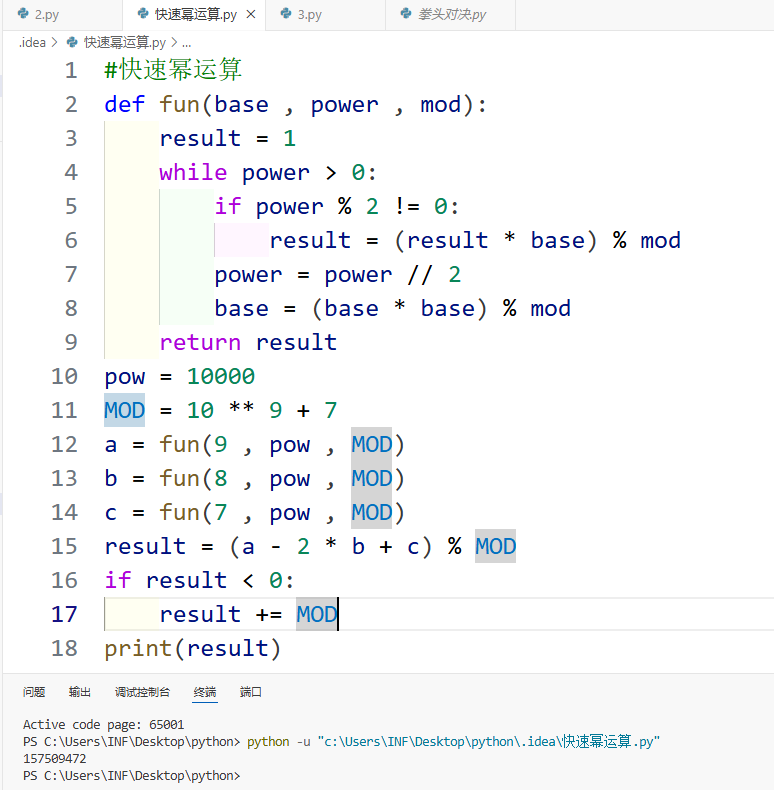The height and width of the screenshot is (790, 774).
Task: Click line number 1 in the gutter
Action: point(71,70)
